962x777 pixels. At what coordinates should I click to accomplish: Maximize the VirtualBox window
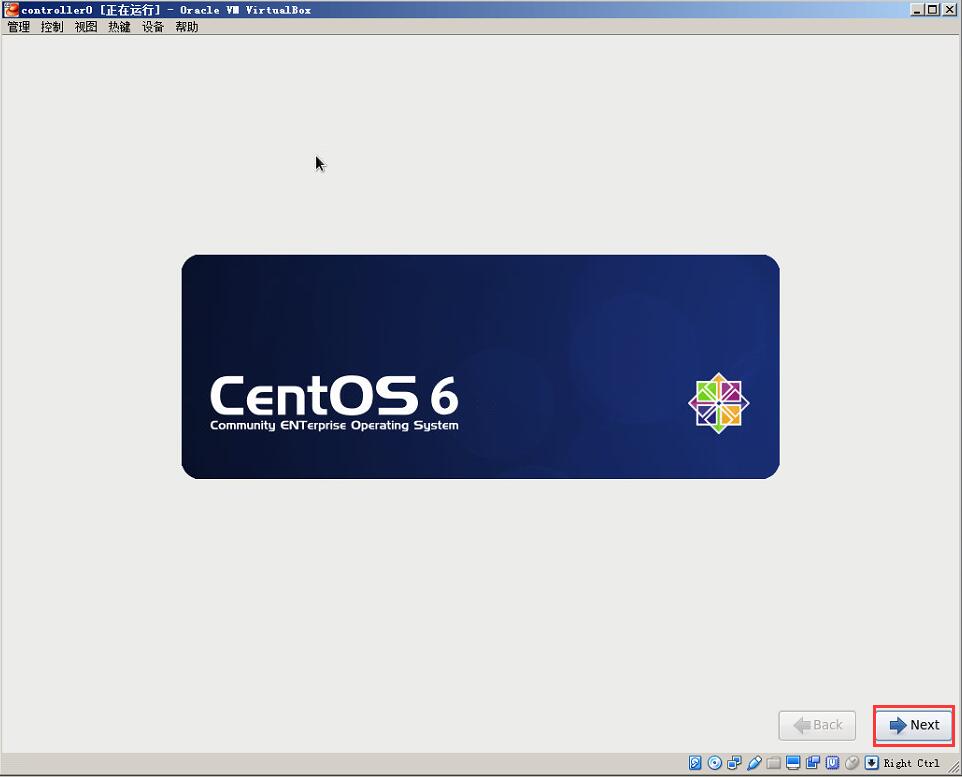click(x=932, y=9)
